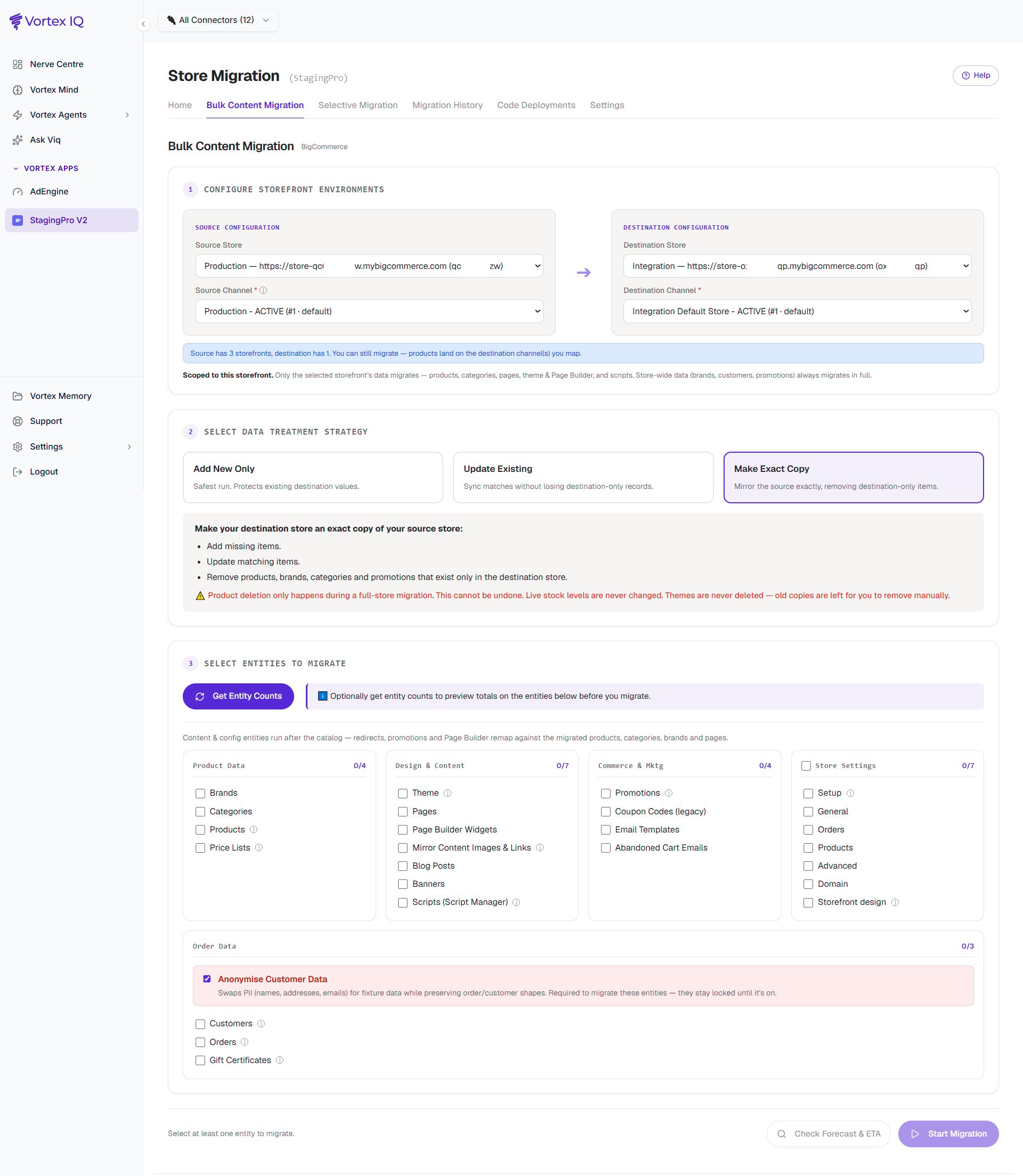Click the StagingPro V2 app icon
1023x1176 pixels.
(x=18, y=220)
